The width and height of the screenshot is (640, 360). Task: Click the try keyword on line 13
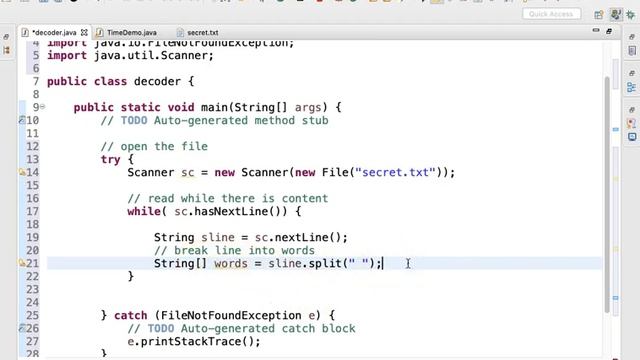pyautogui.click(x=110, y=160)
